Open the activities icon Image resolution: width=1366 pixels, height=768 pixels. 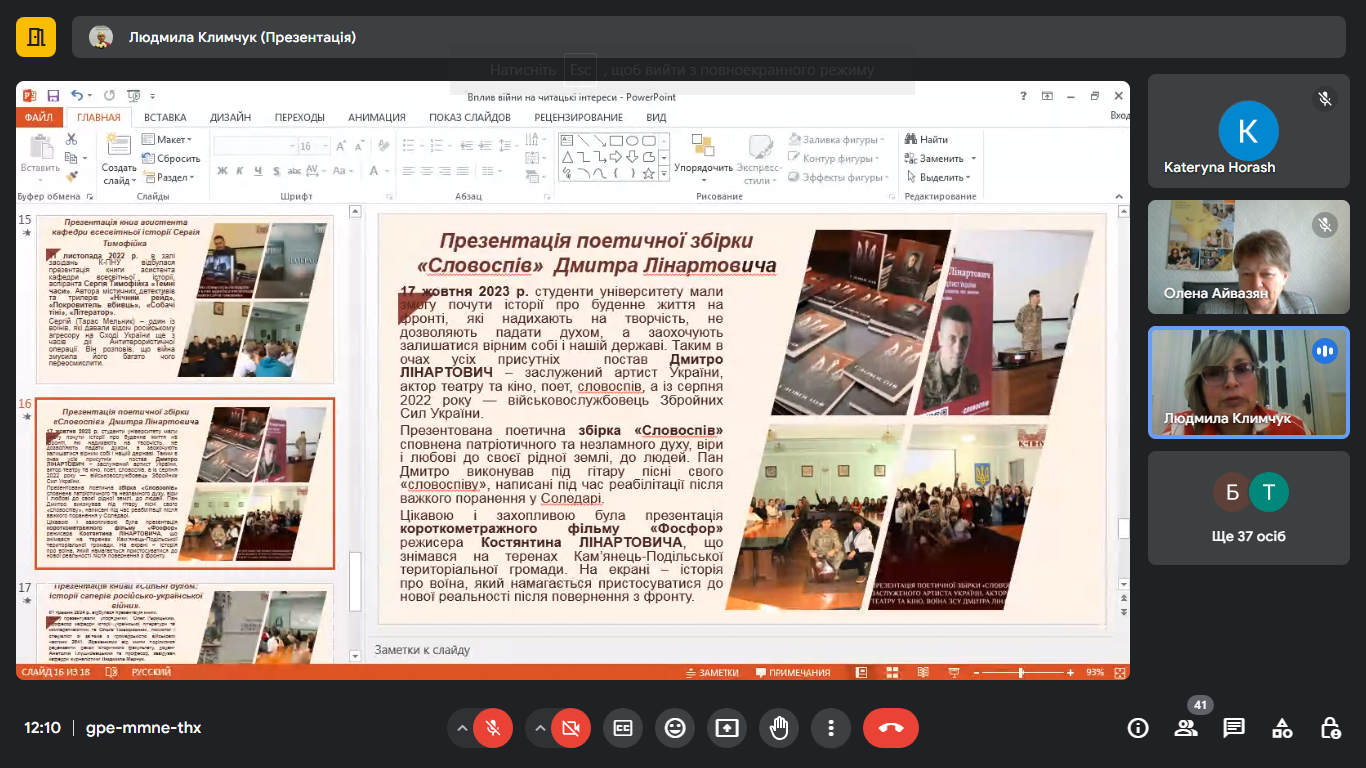1282,728
